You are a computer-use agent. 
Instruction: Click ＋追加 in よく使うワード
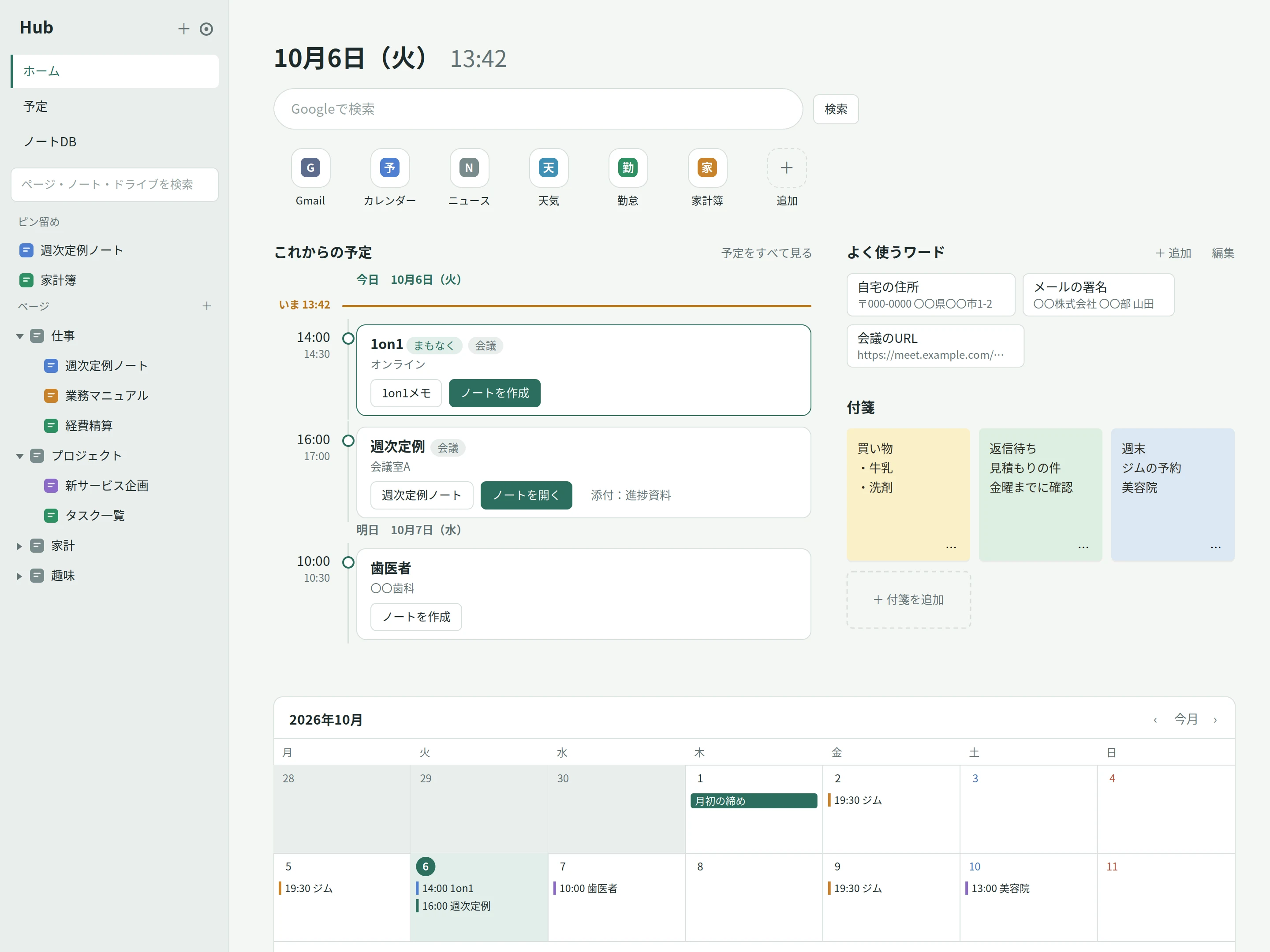tap(1173, 253)
